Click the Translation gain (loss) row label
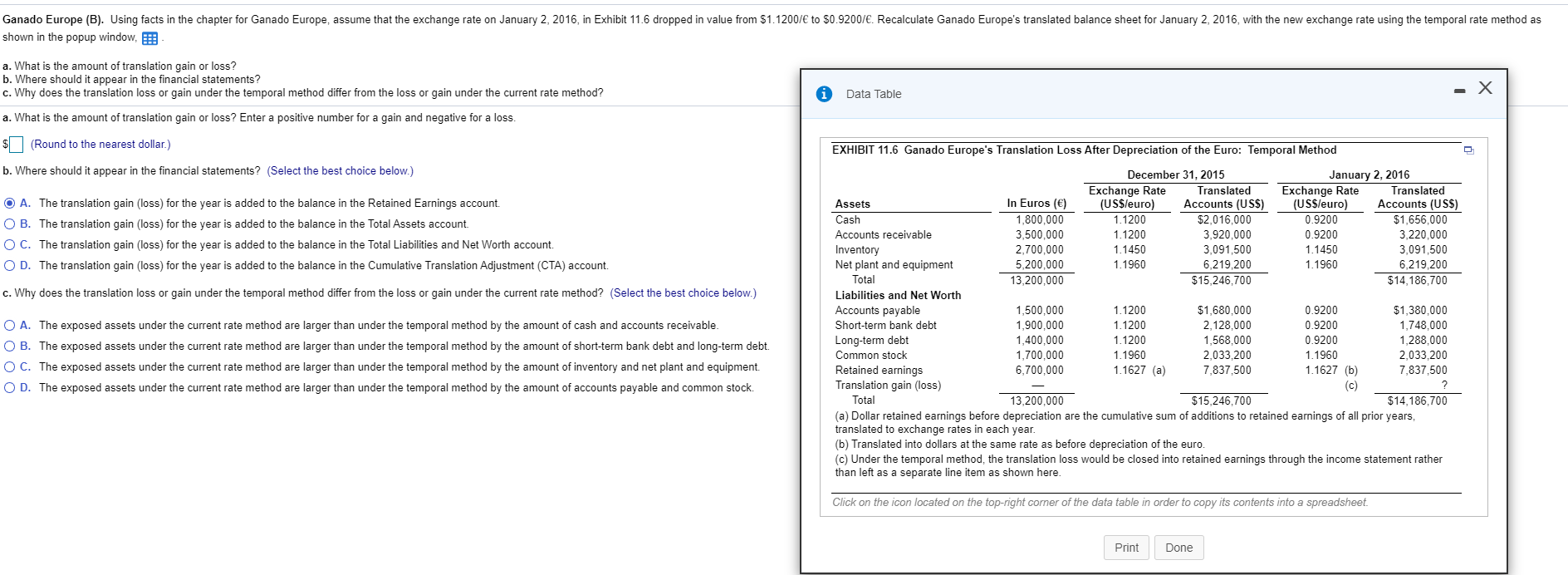Screen dimensions: 1568x575 (889, 386)
